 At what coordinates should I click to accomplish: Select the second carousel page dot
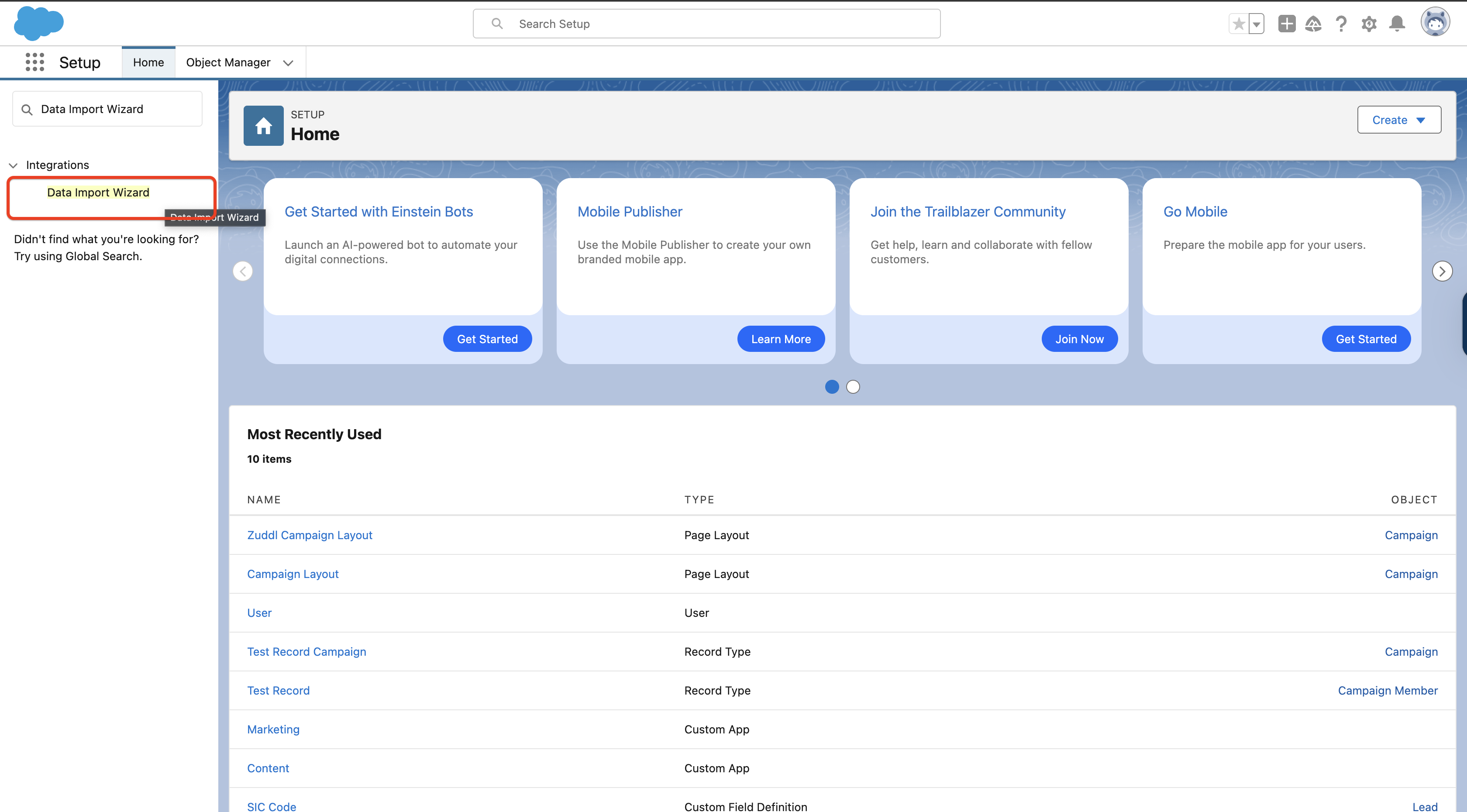[853, 387]
